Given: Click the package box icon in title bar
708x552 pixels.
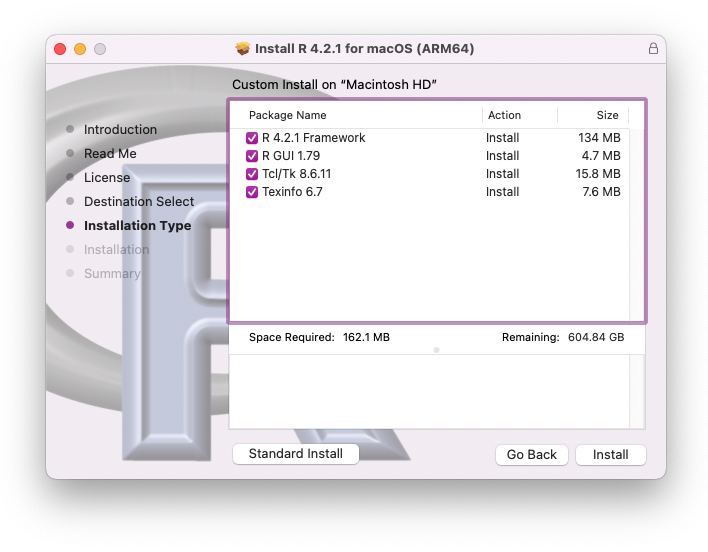Looking at the screenshot, I should [242, 49].
